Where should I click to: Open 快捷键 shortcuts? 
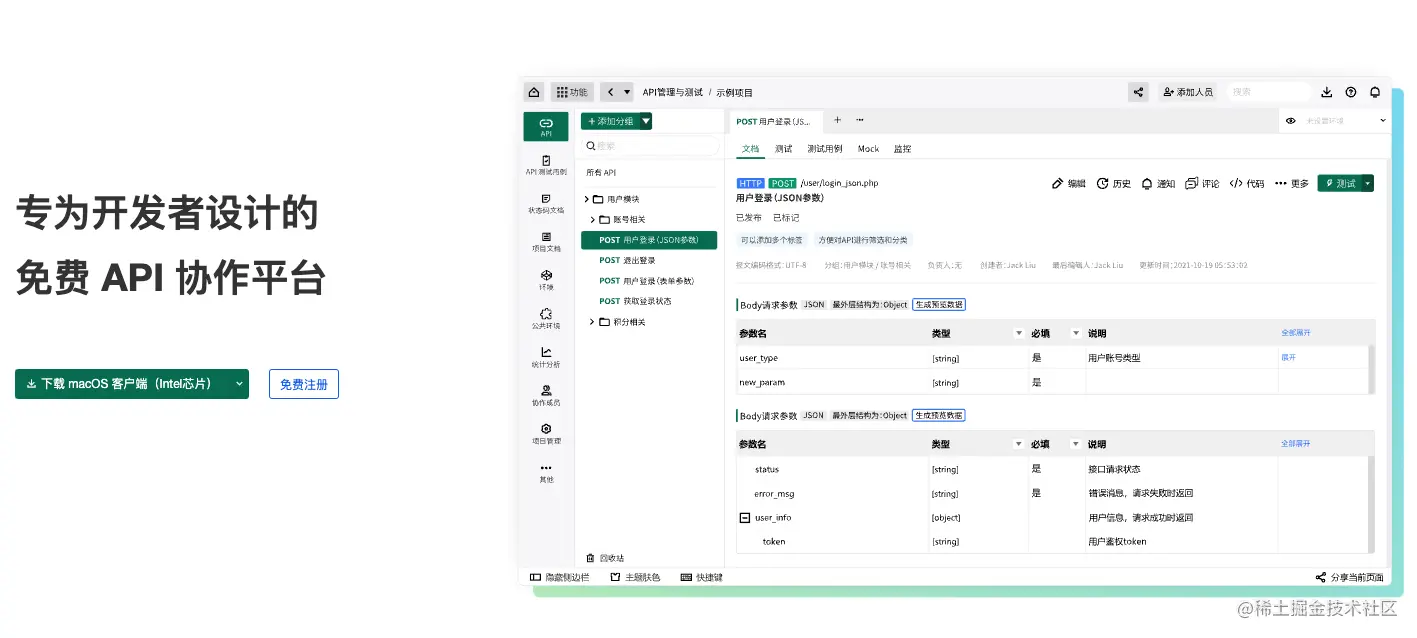pyautogui.click(x=701, y=577)
